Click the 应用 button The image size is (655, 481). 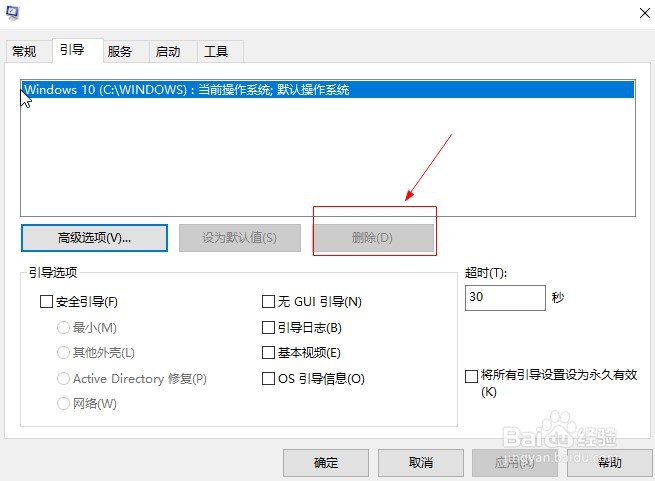515,463
